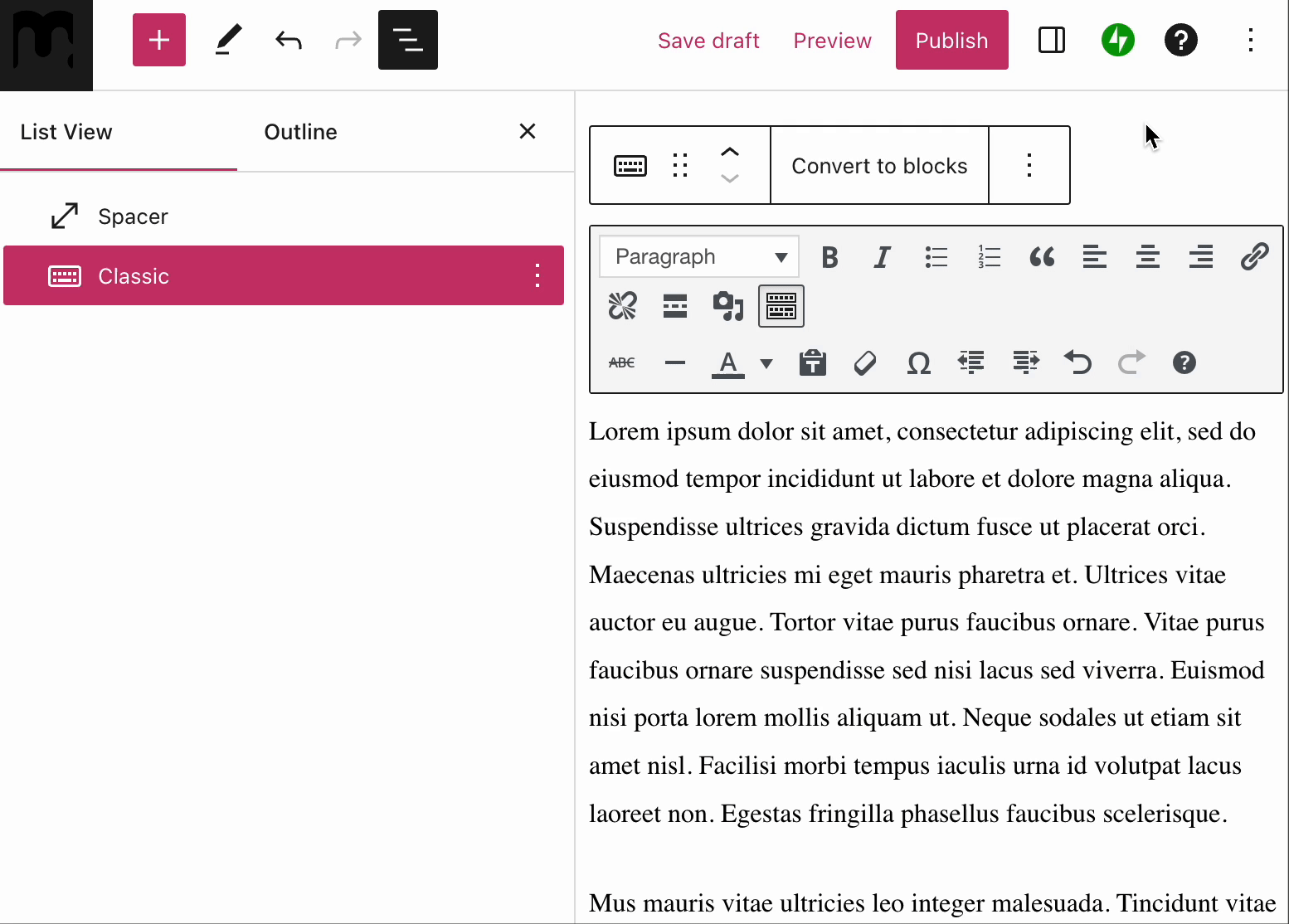1289x924 pixels.
Task: Open the block inserter plus button
Action: (x=159, y=40)
